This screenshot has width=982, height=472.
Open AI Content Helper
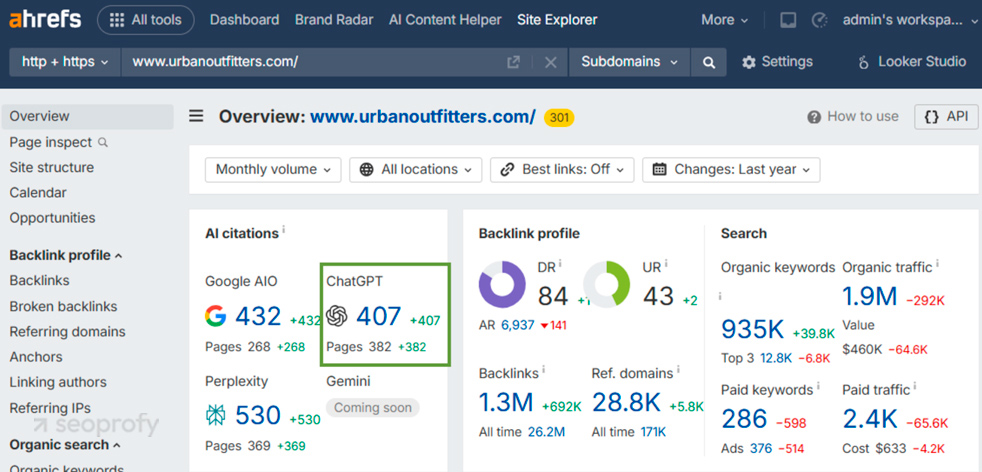445,20
